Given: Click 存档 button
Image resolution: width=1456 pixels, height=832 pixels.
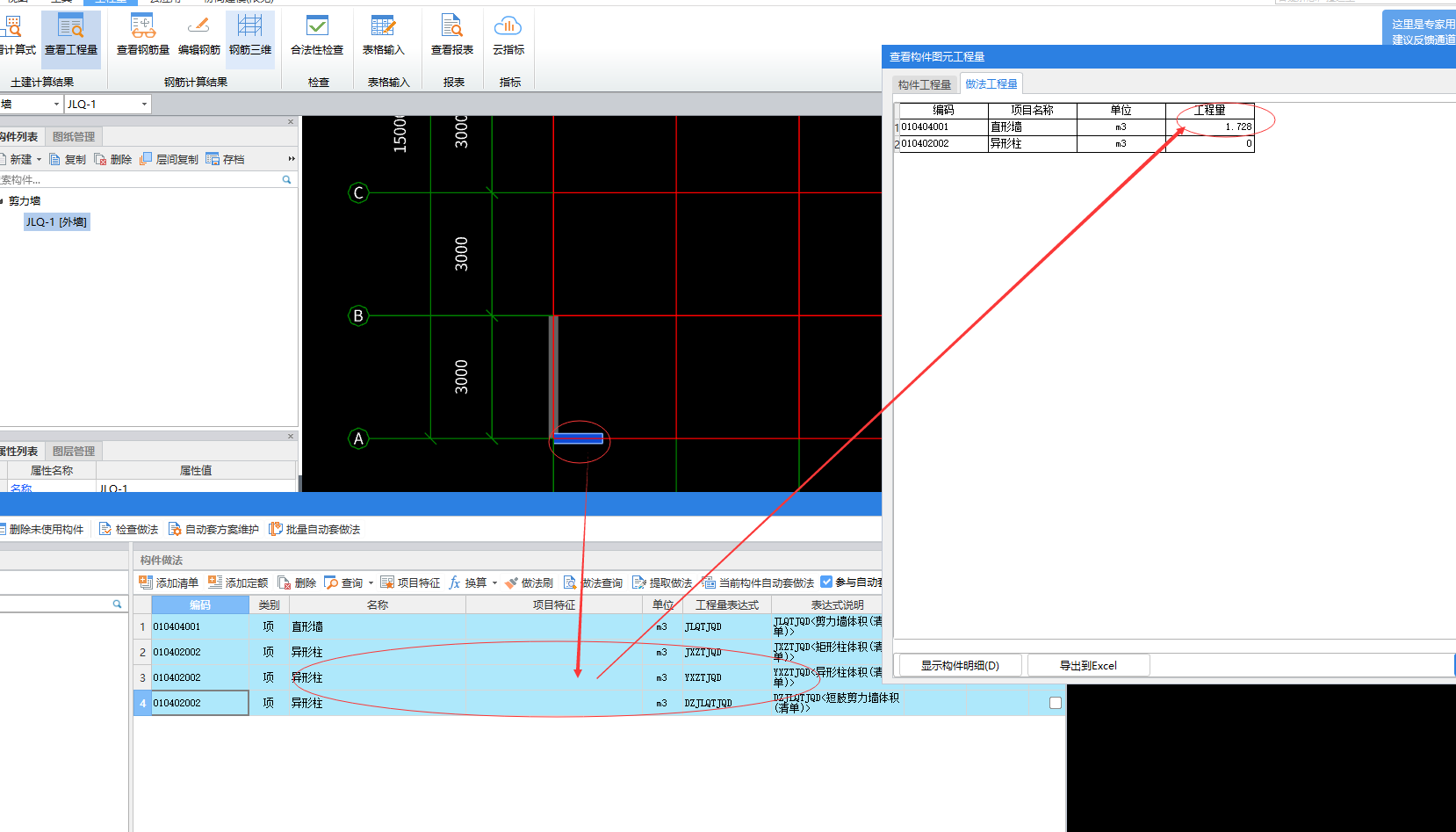Looking at the screenshot, I should 226,159.
